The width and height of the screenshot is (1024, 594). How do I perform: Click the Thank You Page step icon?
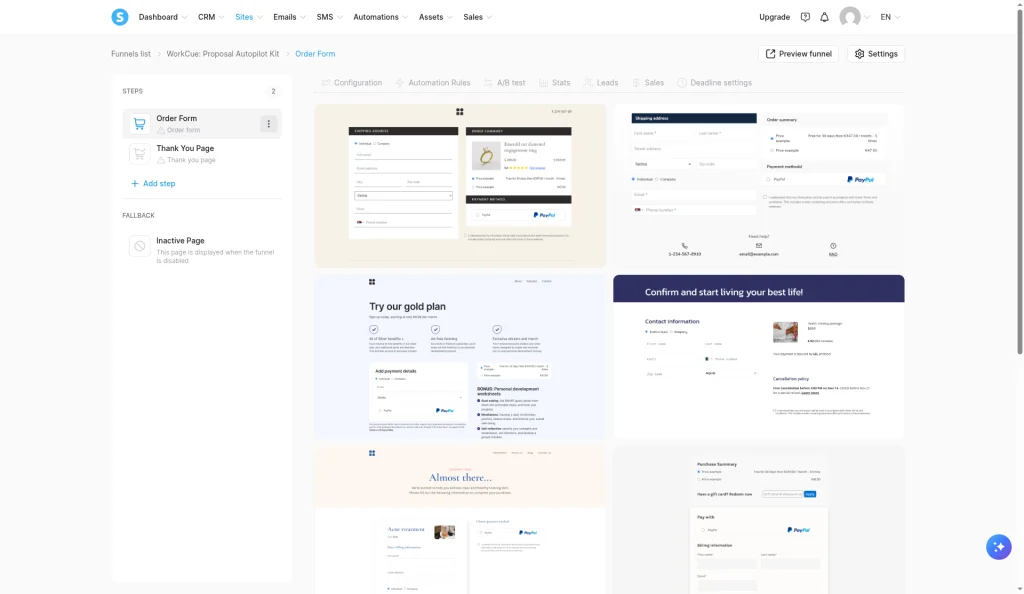coord(139,153)
